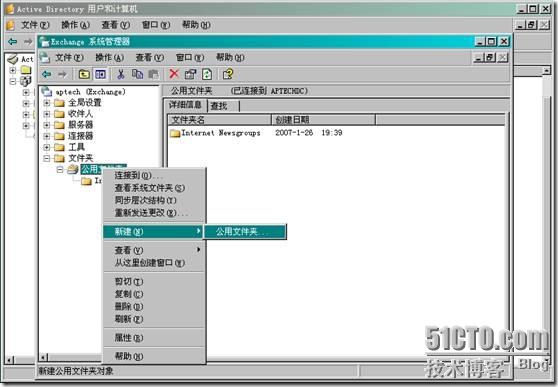Choose 剪切 in context menu
The image size is (558, 387).
[x=154, y=281]
